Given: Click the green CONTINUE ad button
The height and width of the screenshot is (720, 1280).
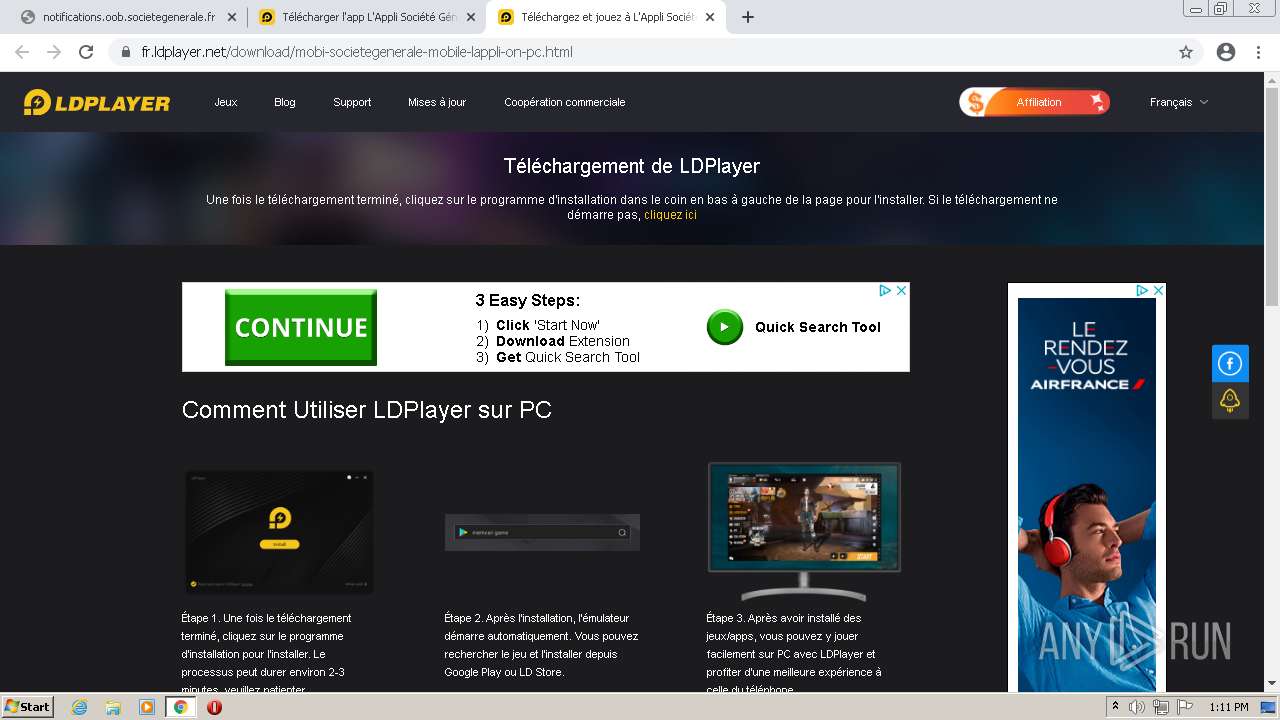Looking at the screenshot, I should point(301,327).
